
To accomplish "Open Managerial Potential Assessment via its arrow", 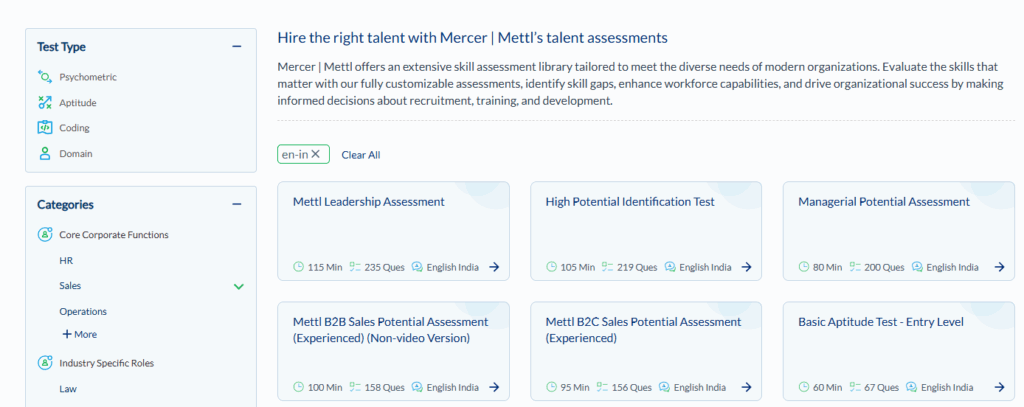I will [x=999, y=267].
